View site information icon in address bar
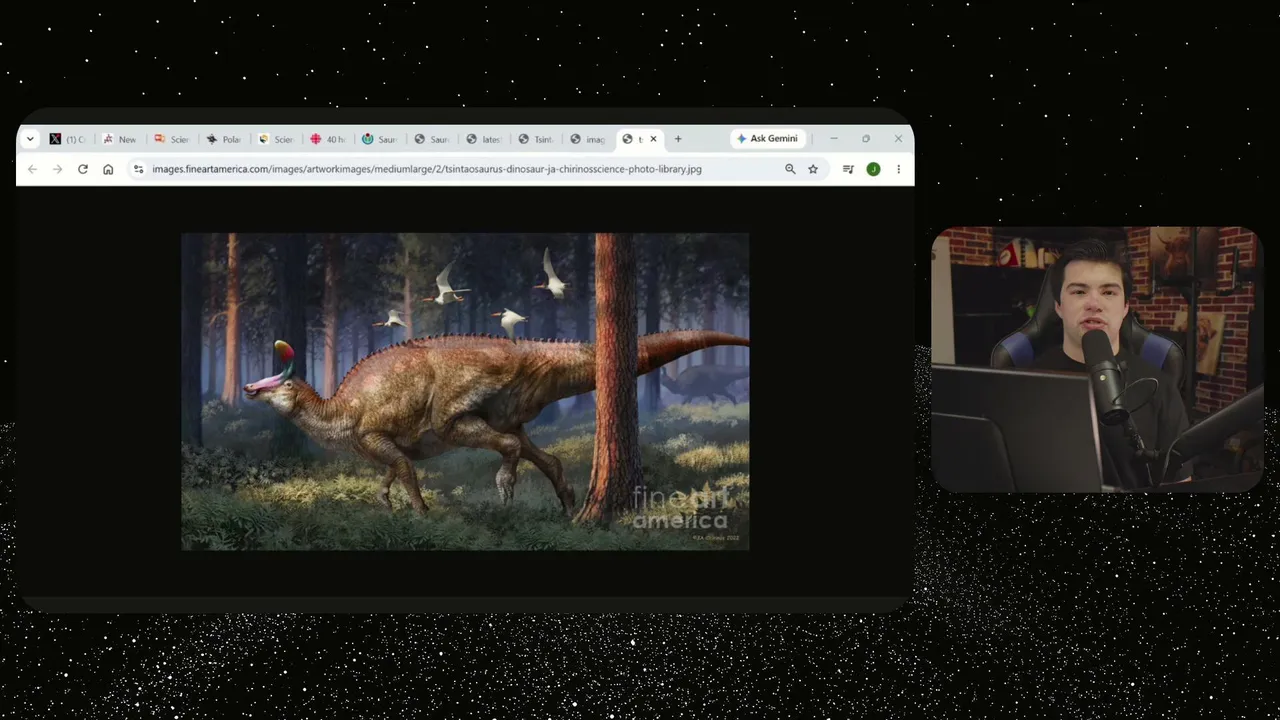The image size is (1280, 720). [139, 169]
